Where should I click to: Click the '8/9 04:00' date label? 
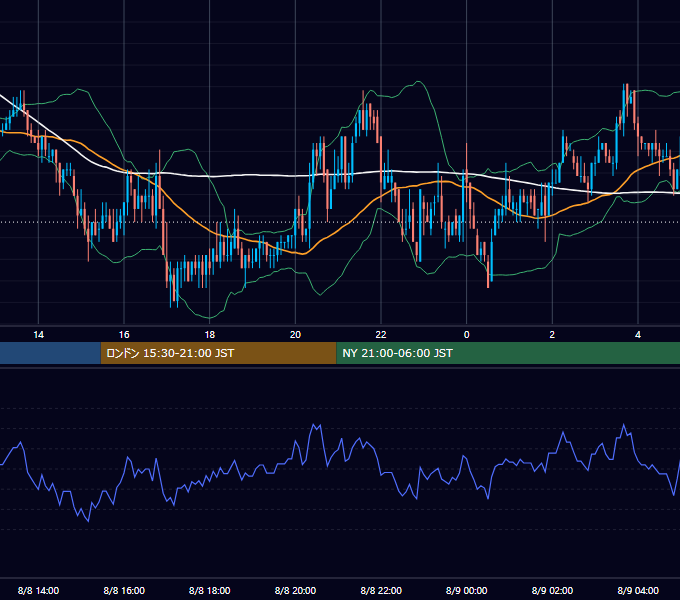(638, 590)
